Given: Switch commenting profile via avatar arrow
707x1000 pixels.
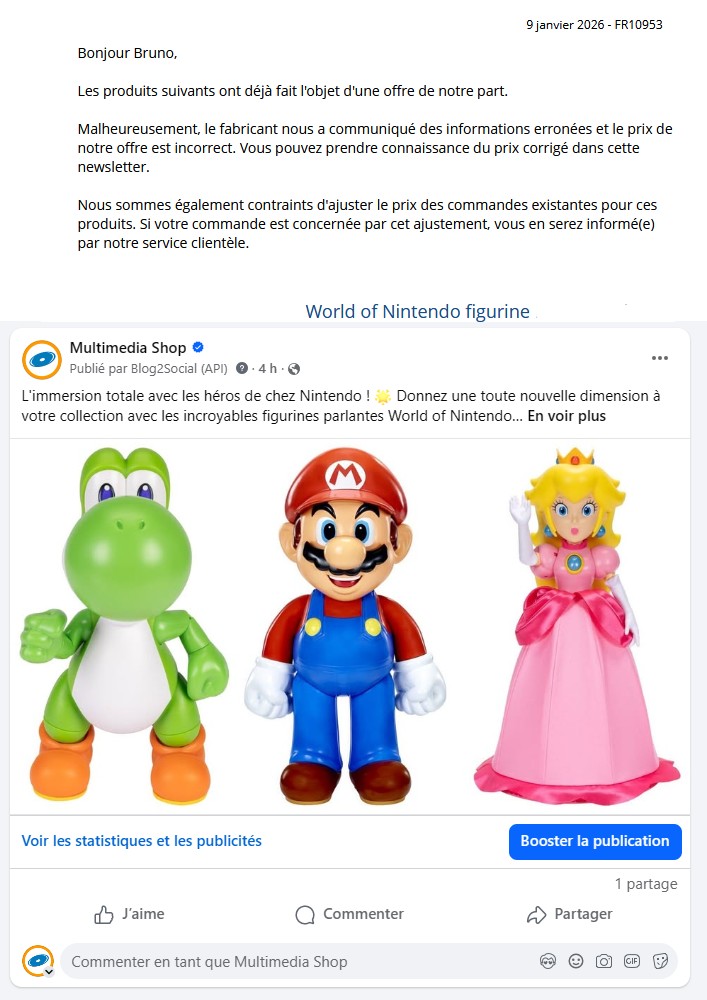Looking at the screenshot, I should click(x=48, y=972).
